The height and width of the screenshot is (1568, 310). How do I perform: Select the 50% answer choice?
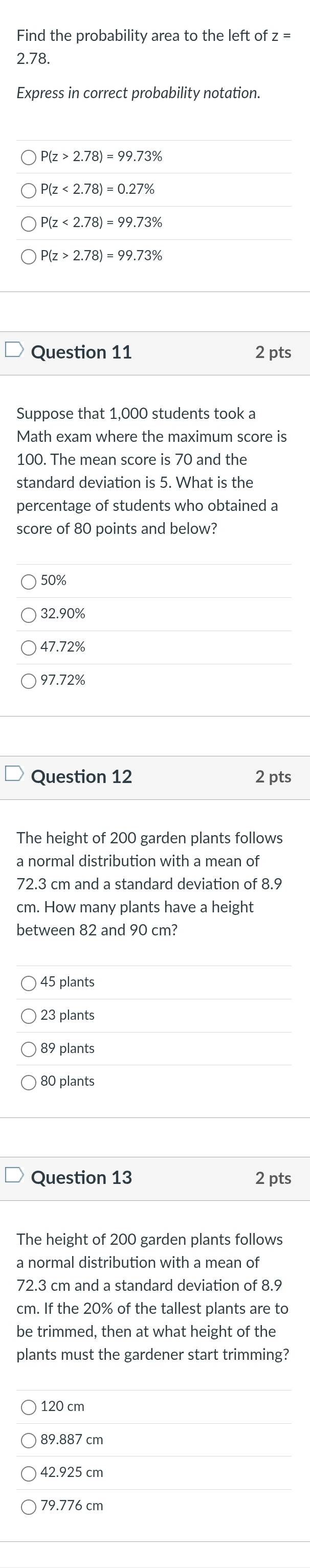tap(29, 582)
